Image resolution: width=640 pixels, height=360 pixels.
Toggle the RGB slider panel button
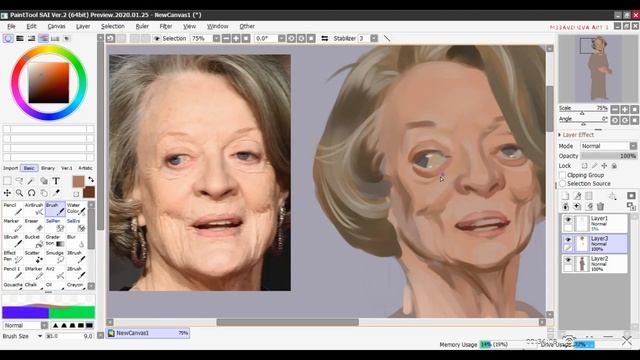(x=20, y=38)
